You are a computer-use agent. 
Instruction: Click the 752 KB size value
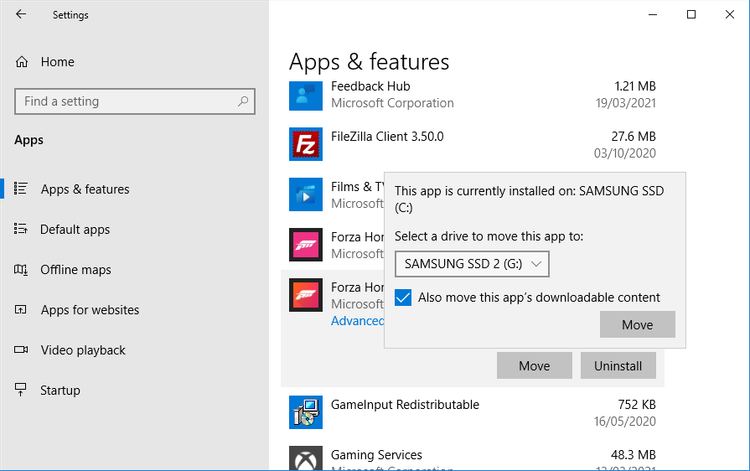pos(637,405)
